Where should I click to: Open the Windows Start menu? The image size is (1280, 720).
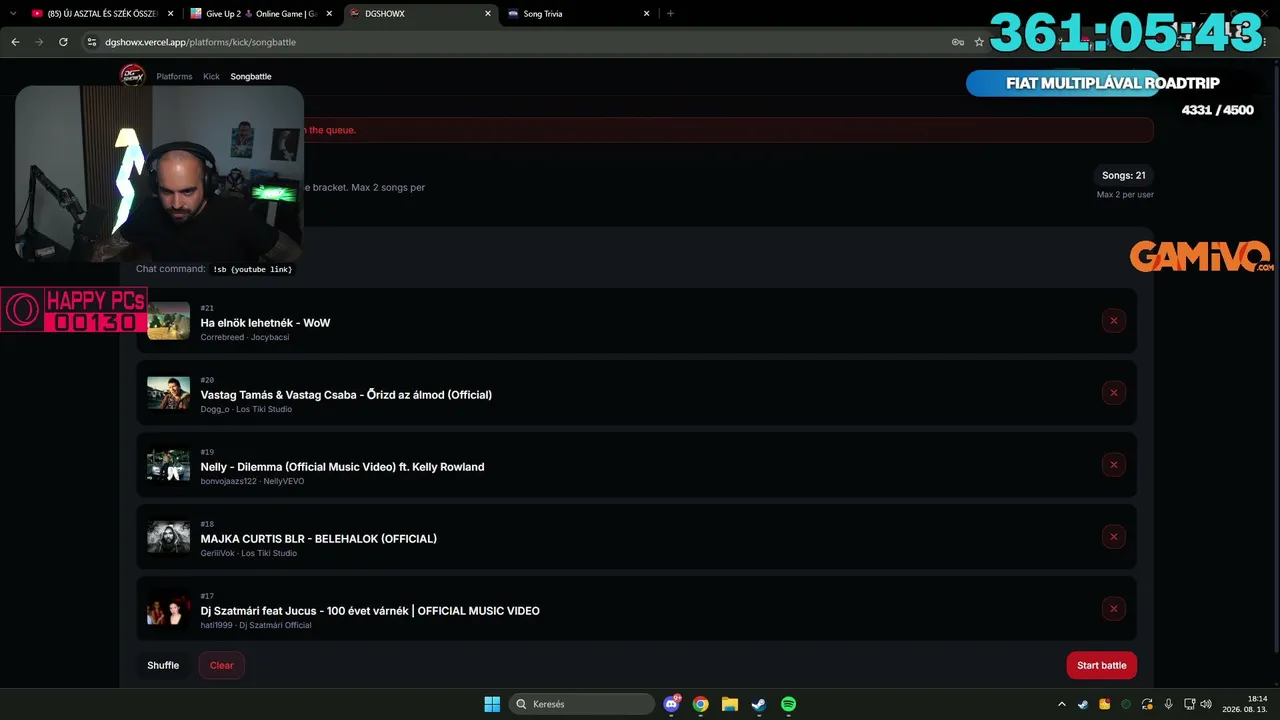coord(492,704)
